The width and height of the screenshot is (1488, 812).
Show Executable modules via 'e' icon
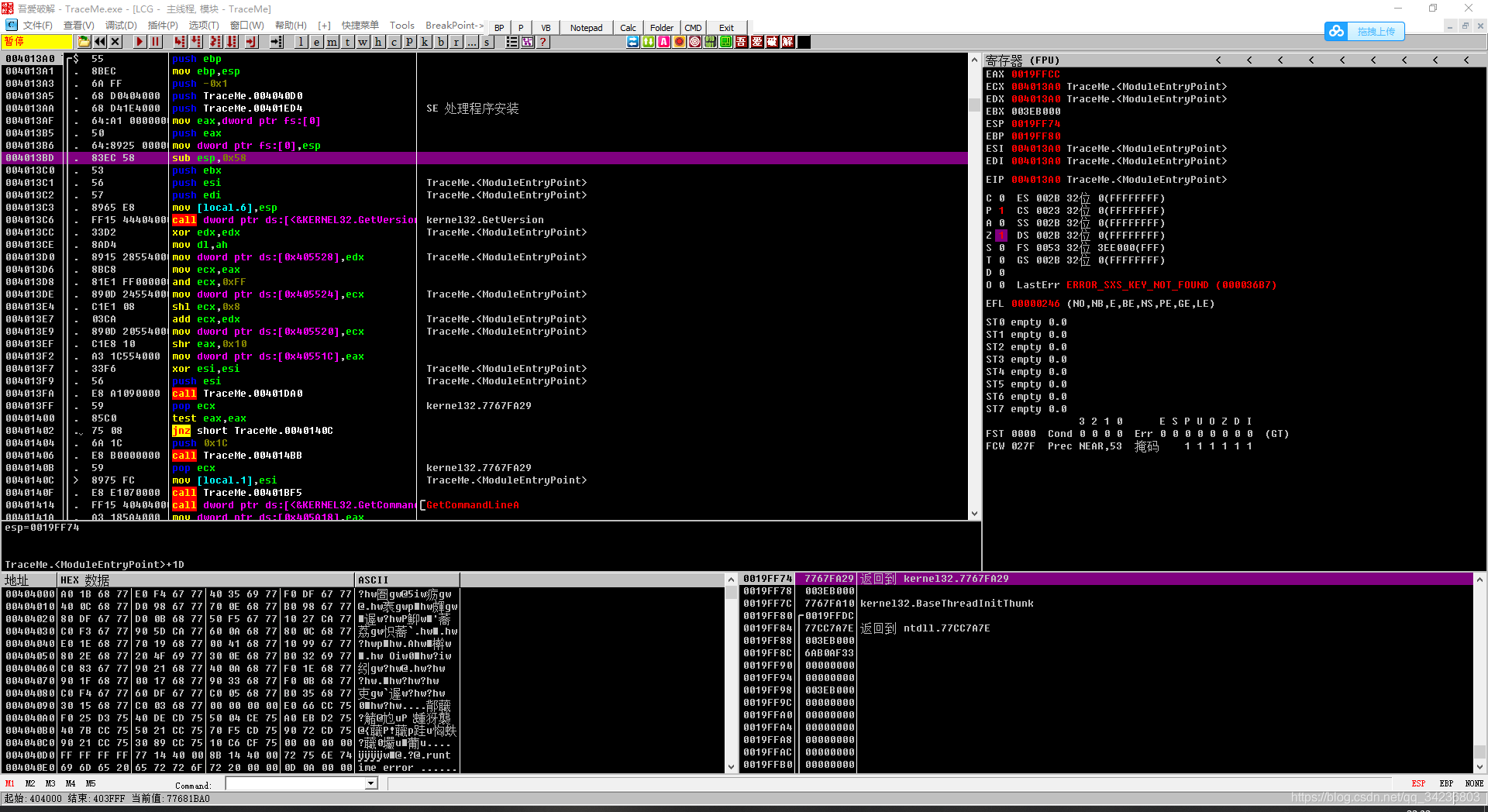(316, 42)
